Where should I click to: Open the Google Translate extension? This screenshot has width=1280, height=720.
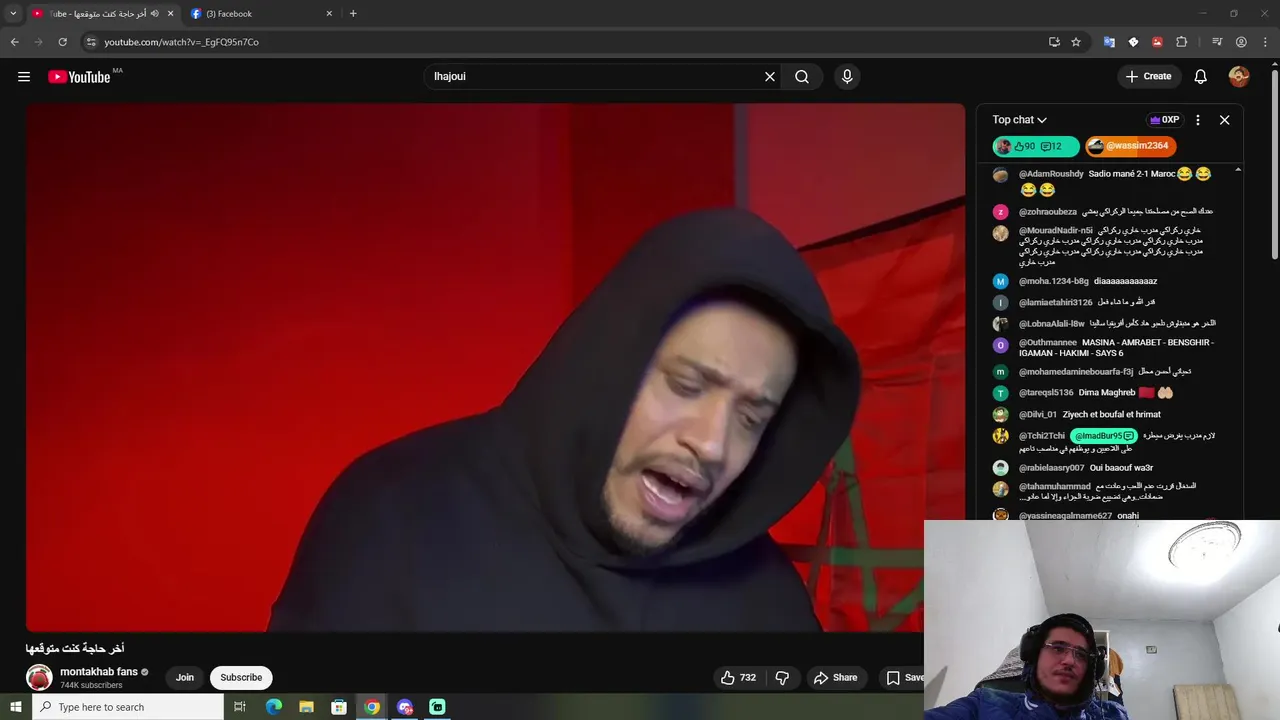[1109, 42]
